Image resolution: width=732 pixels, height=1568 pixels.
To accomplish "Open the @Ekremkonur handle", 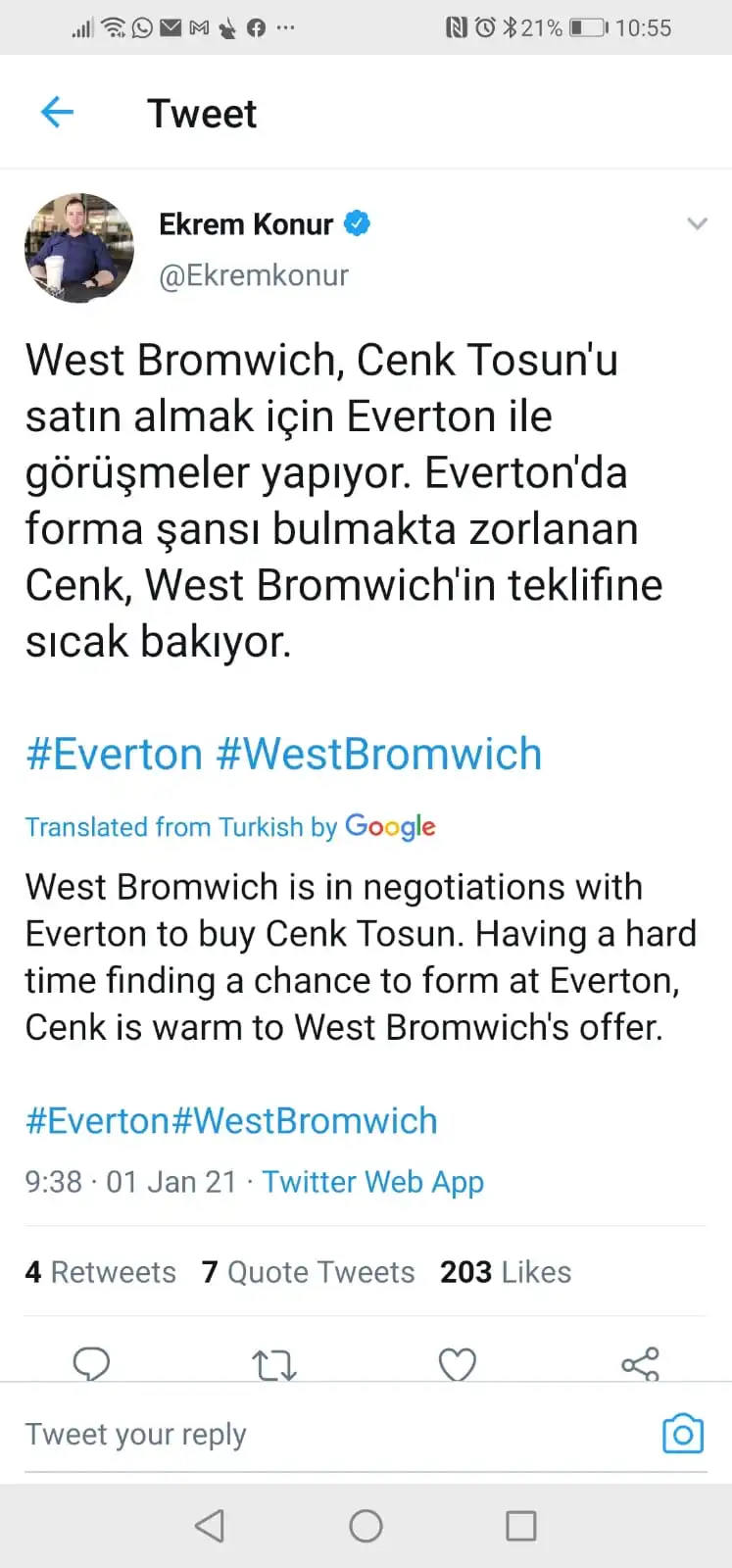I will [x=254, y=276].
